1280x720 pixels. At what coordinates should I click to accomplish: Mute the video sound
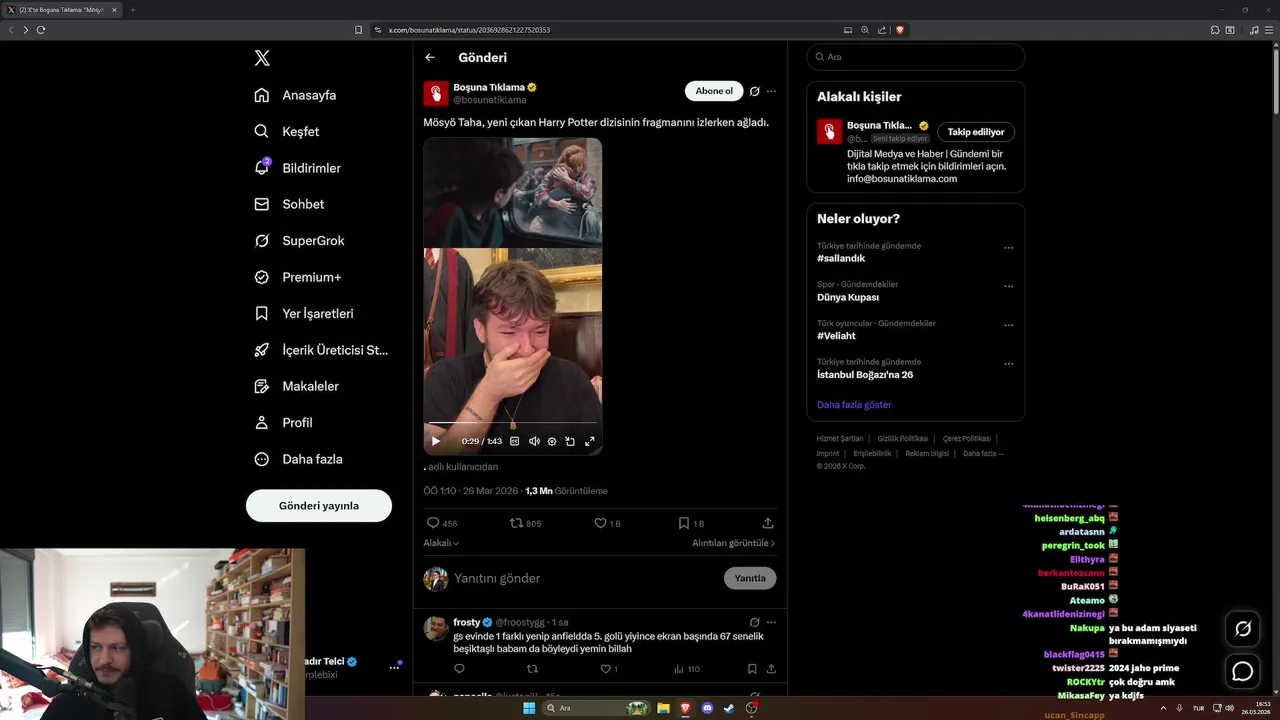(x=534, y=441)
